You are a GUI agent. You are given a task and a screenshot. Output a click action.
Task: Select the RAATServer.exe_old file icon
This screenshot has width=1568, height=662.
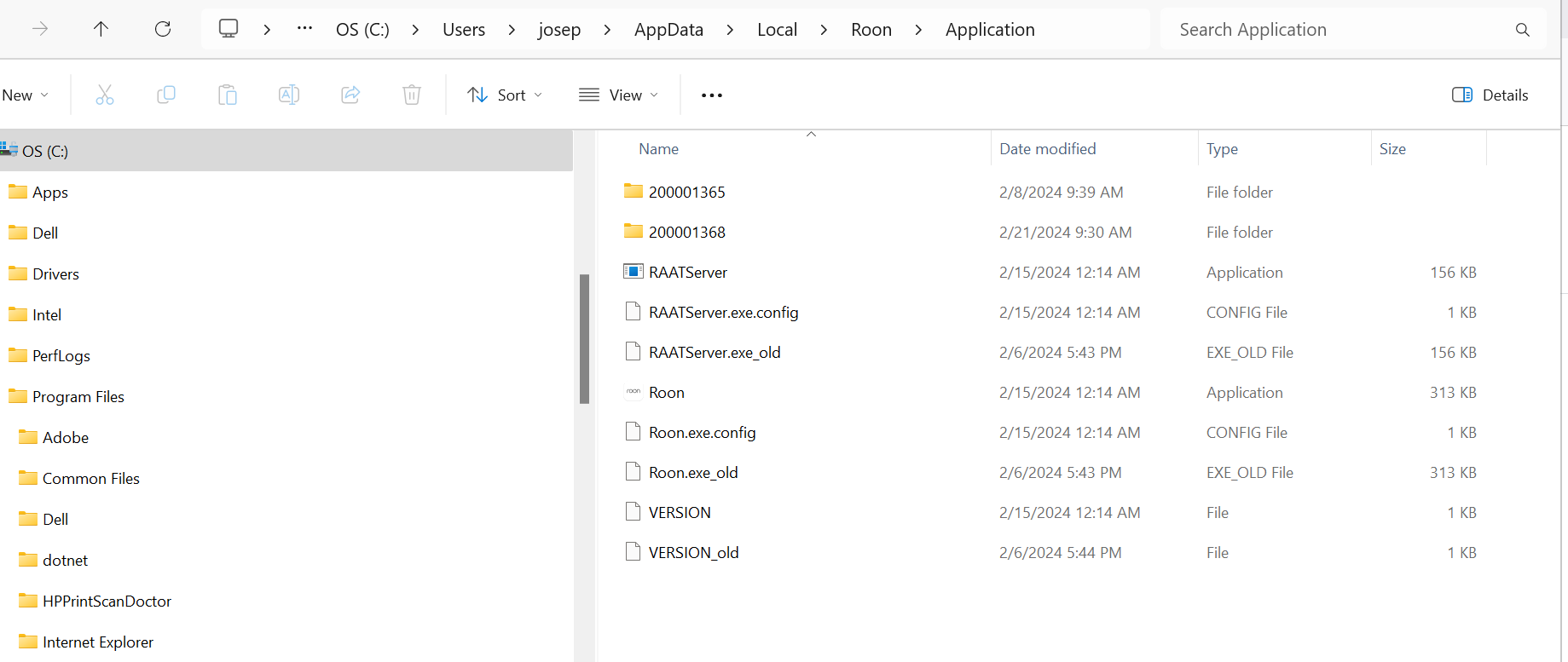pyautogui.click(x=633, y=351)
